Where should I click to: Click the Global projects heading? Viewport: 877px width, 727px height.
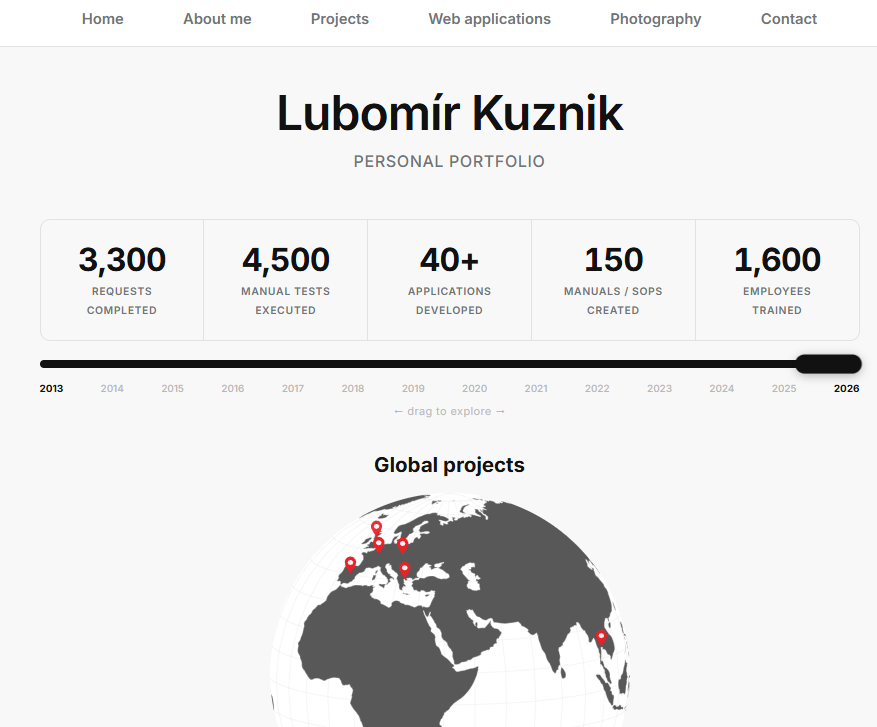[x=449, y=465]
